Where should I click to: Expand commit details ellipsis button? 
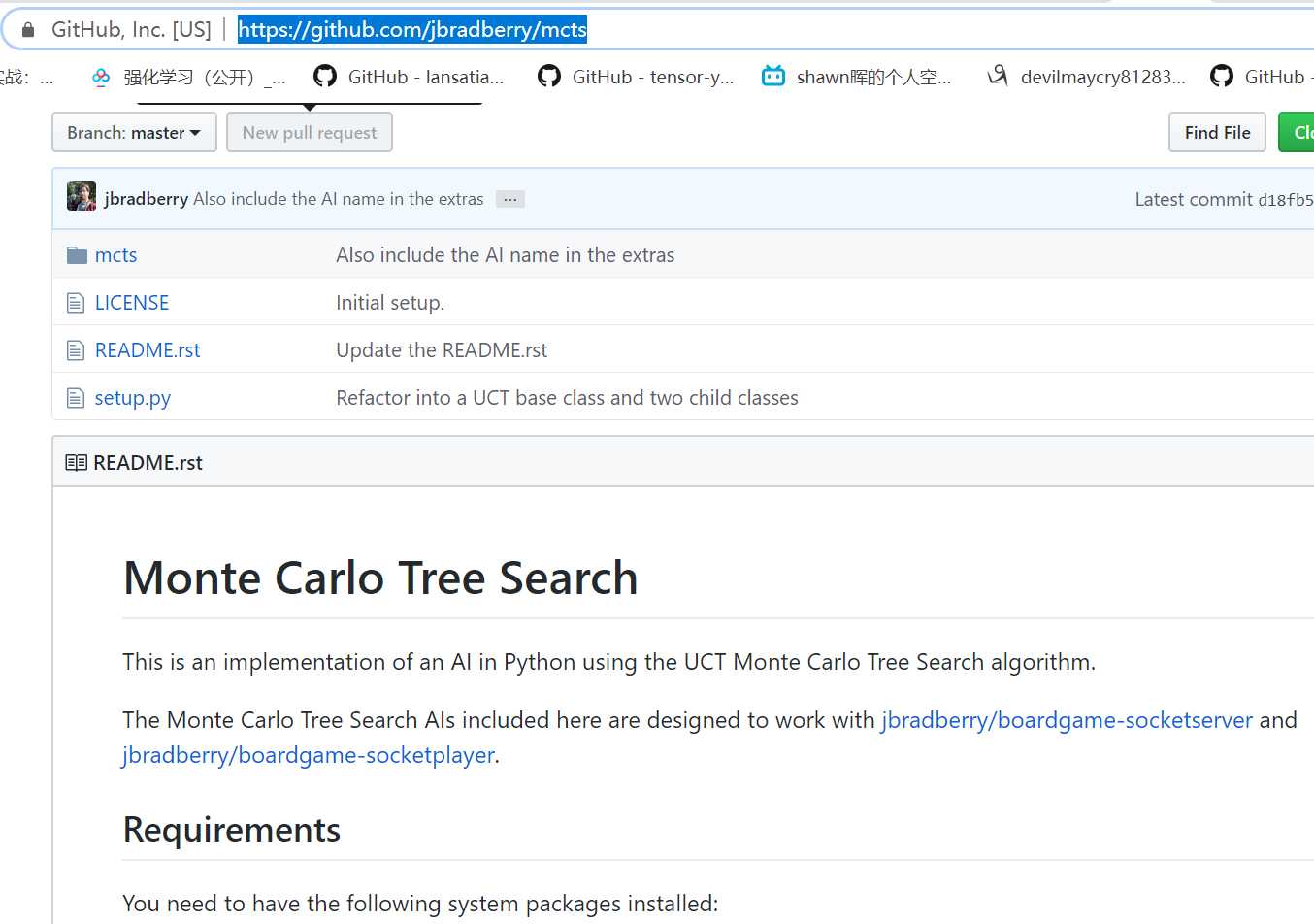(510, 199)
